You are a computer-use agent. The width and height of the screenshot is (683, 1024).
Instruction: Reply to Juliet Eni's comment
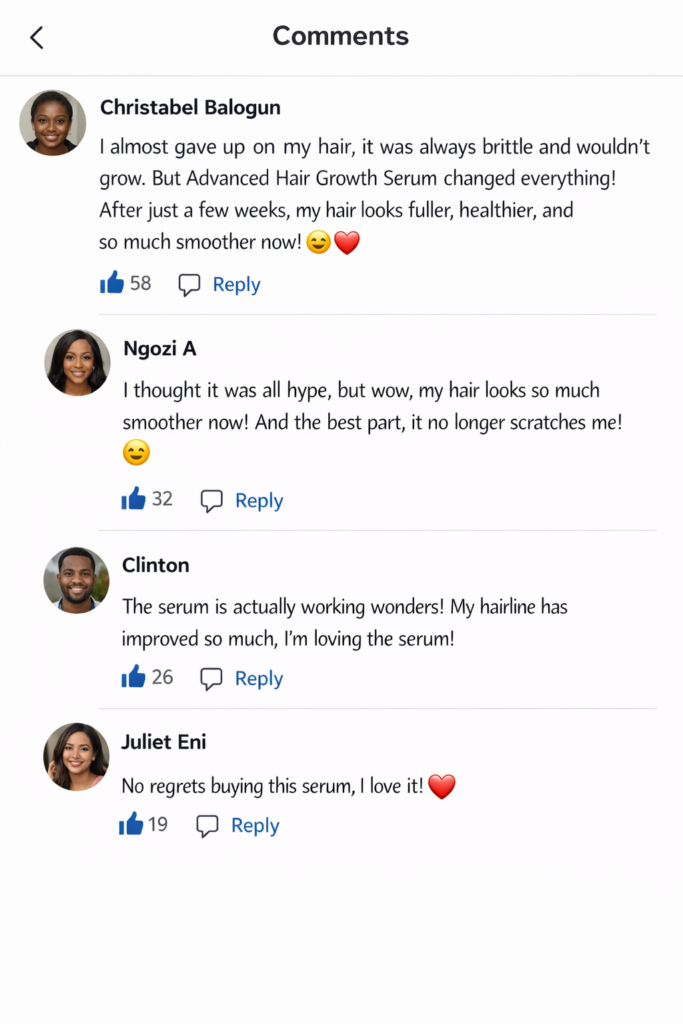[x=255, y=826]
